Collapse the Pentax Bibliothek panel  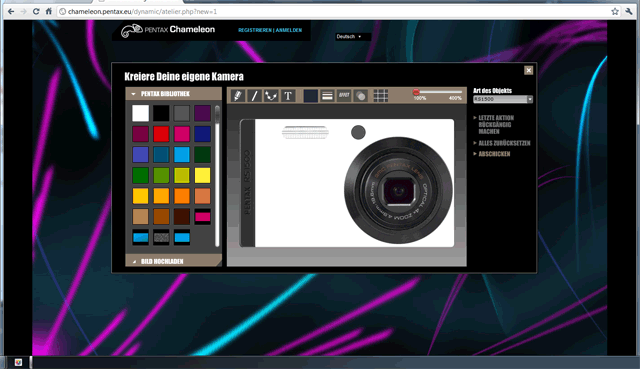pyautogui.click(x=173, y=94)
